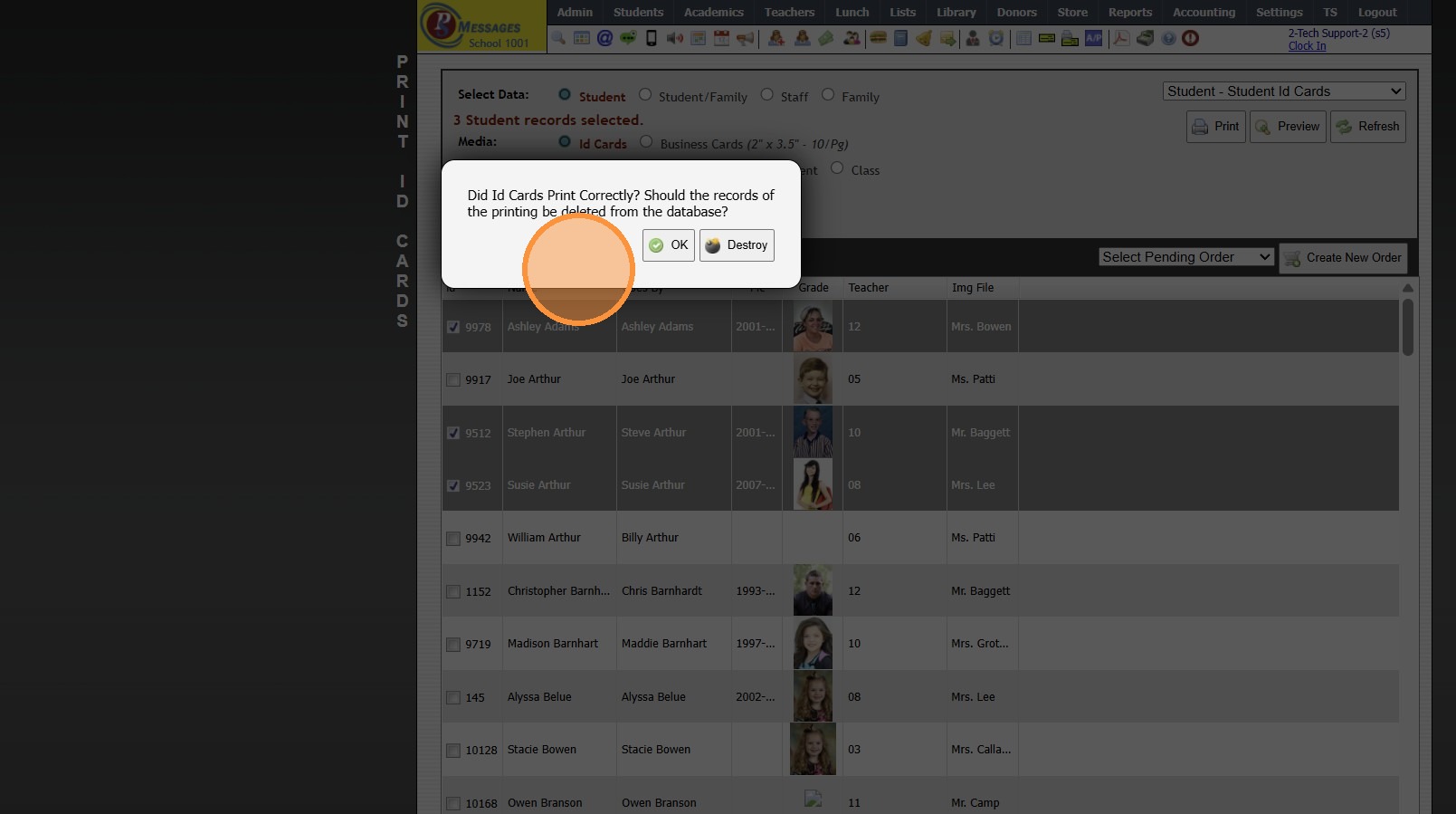Screen dimensions: 1456x814
Task: Expand the Select Pending Order dropdown
Action: pyautogui.click(x=1186, y=257)
